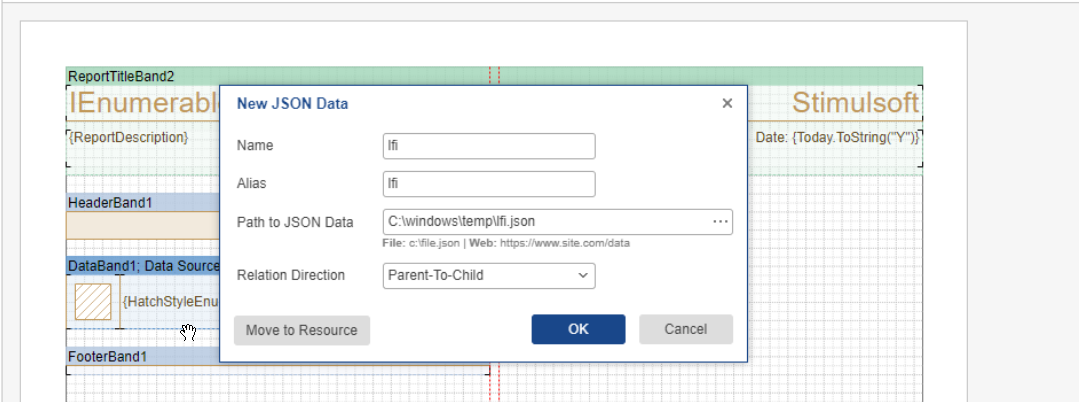Select the FooterBand1 band header
The width and height of the screenshot is (1080, 402).
click(107, 356)
